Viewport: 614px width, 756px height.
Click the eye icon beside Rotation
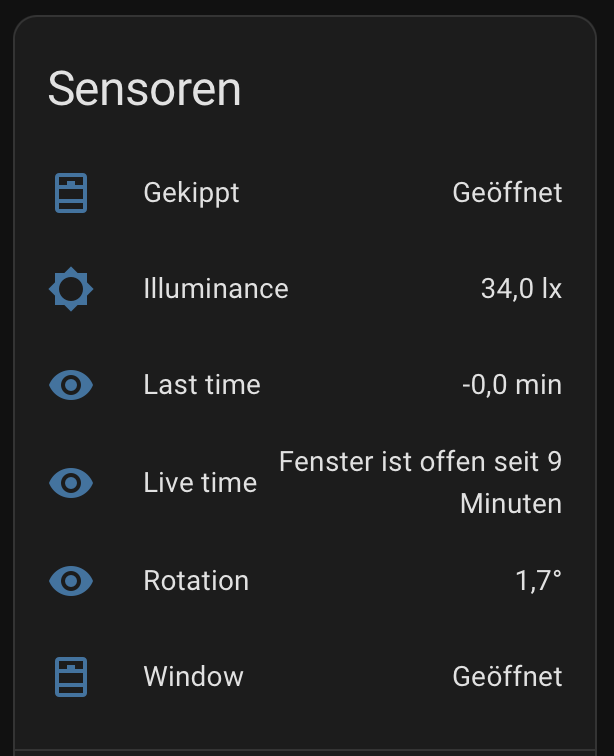[71, 580]
